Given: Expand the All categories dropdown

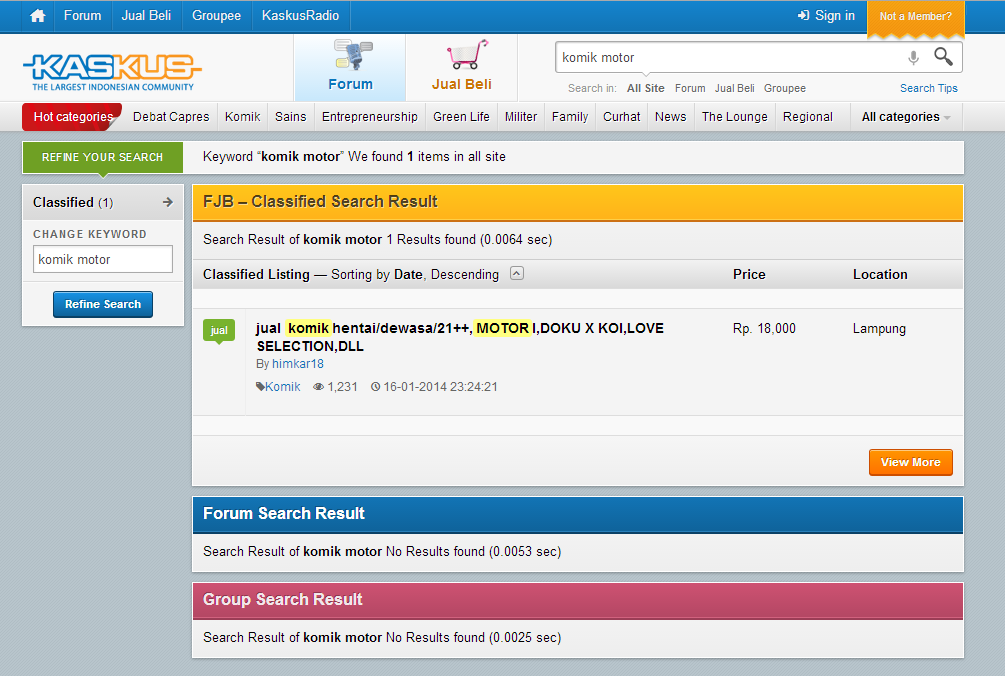Looking at the screenshot, I should click(906, 117).
